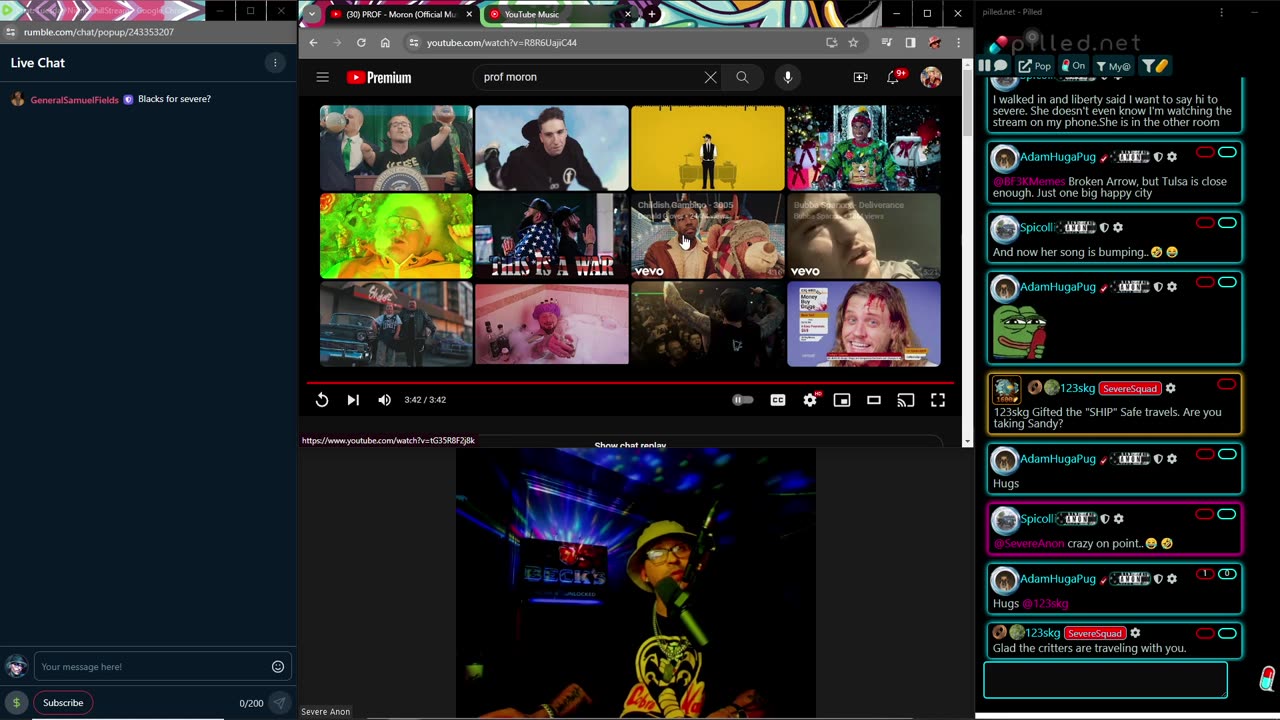Clear the 'prof moron' search text
The image size is (1280, 720).
pos(710,77)
